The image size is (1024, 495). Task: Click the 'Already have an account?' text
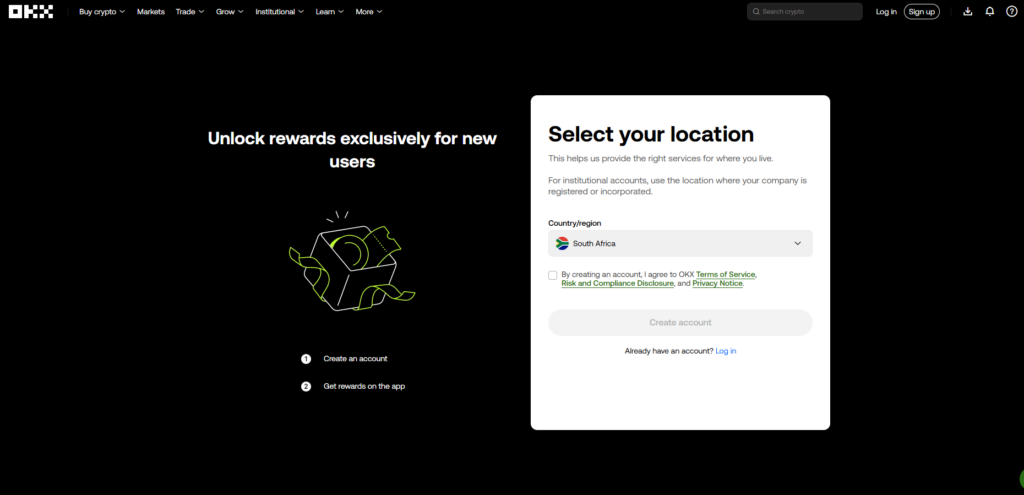(669, 351)
